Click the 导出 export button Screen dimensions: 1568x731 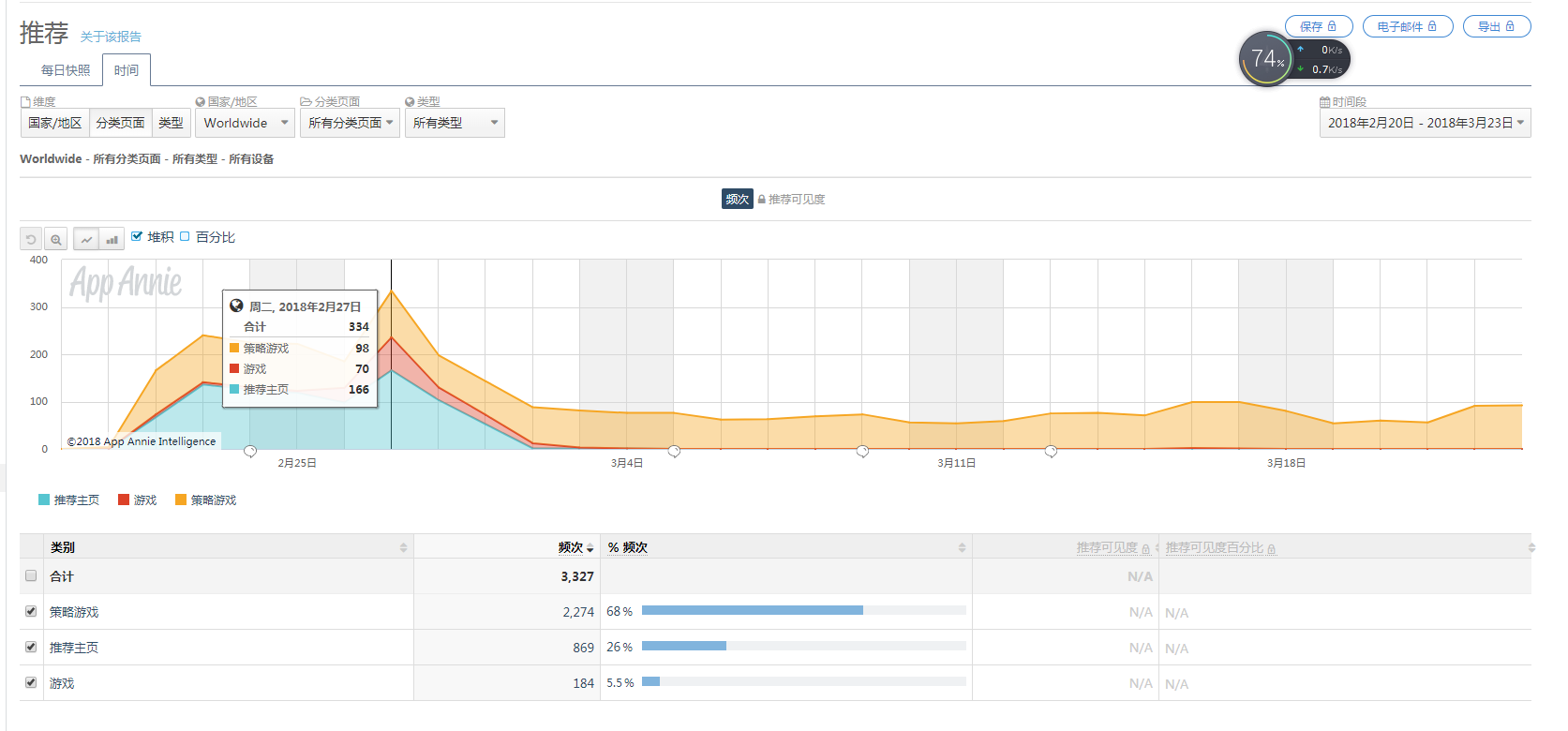coord(1496,26)
